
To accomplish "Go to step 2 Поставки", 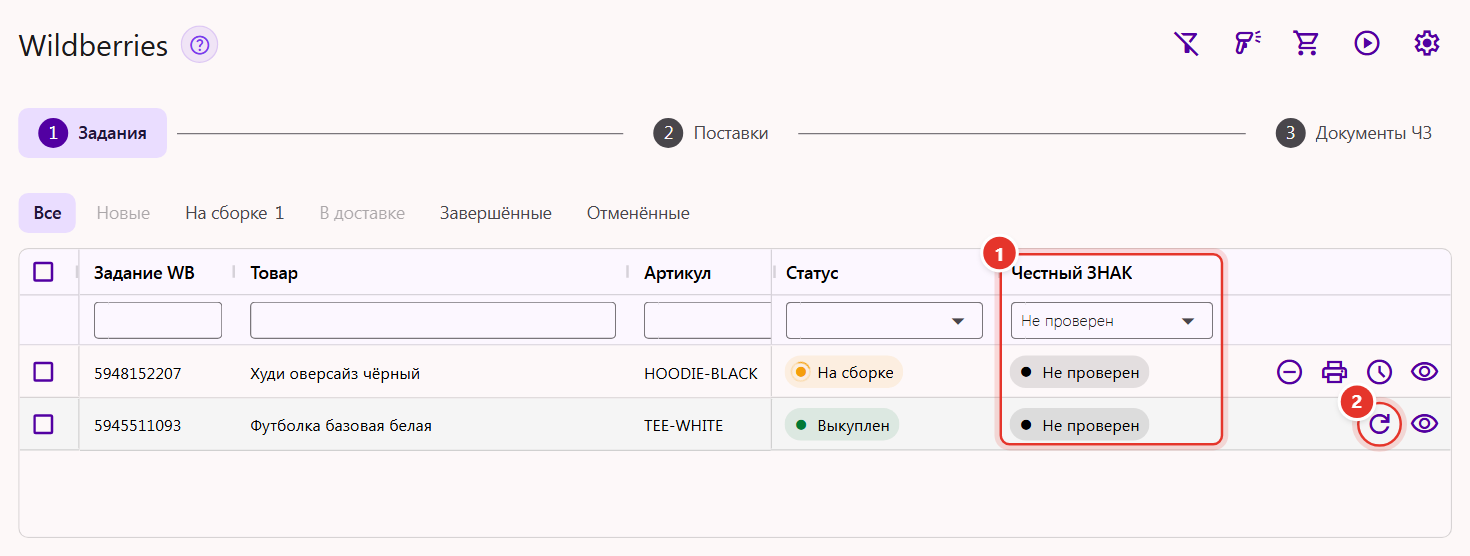I will click(x=711, y=133).
